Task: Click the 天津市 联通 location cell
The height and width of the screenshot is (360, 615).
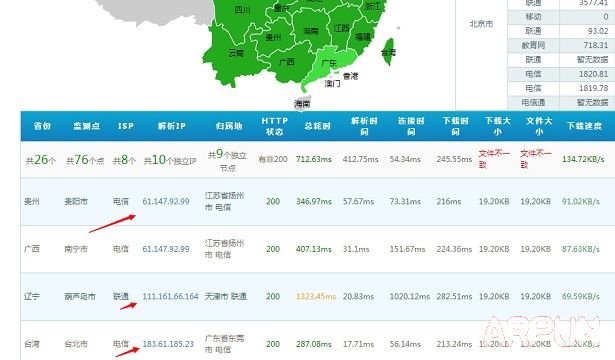Action: click(226, 296)
